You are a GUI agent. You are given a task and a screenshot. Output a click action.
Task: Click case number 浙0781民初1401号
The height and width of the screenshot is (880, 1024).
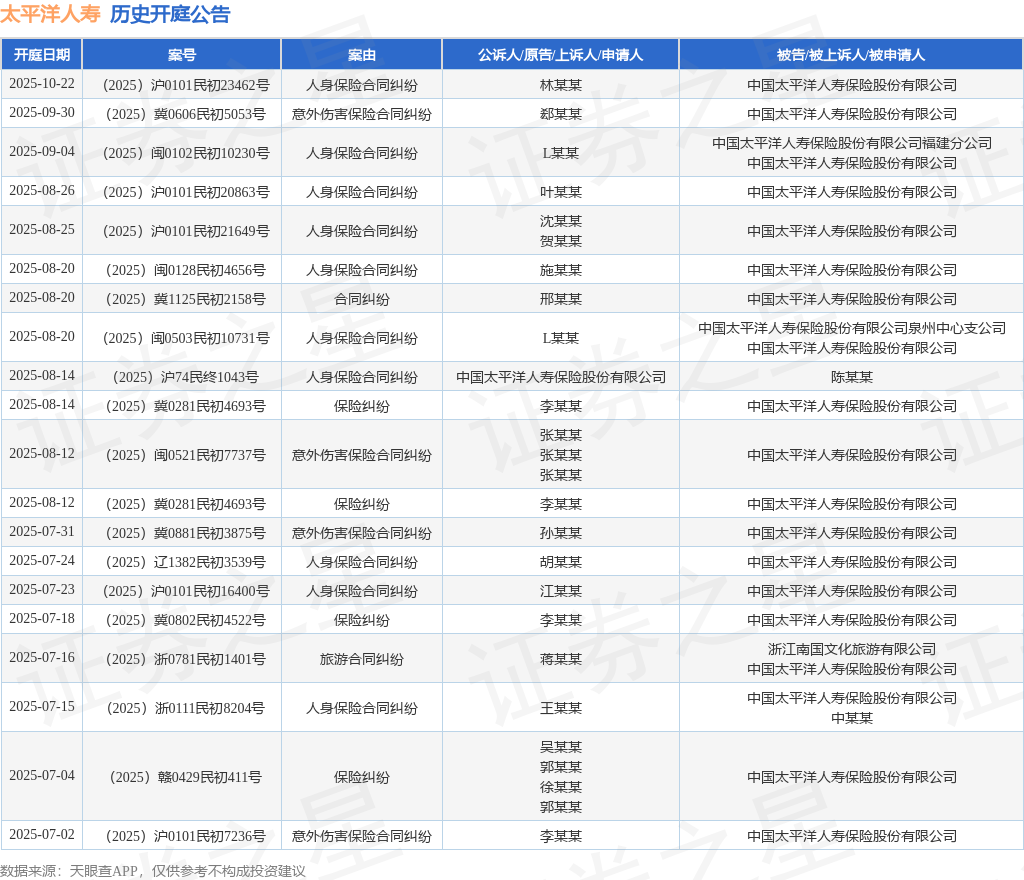point(186,659)
